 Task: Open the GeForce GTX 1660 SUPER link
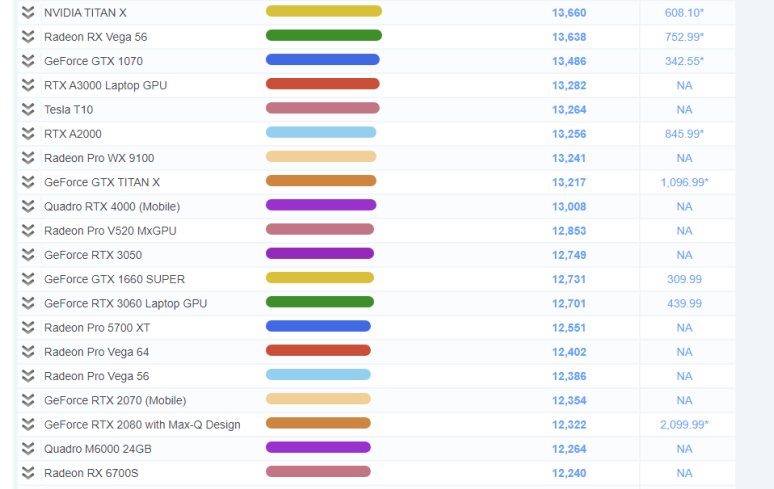point(115,279)
